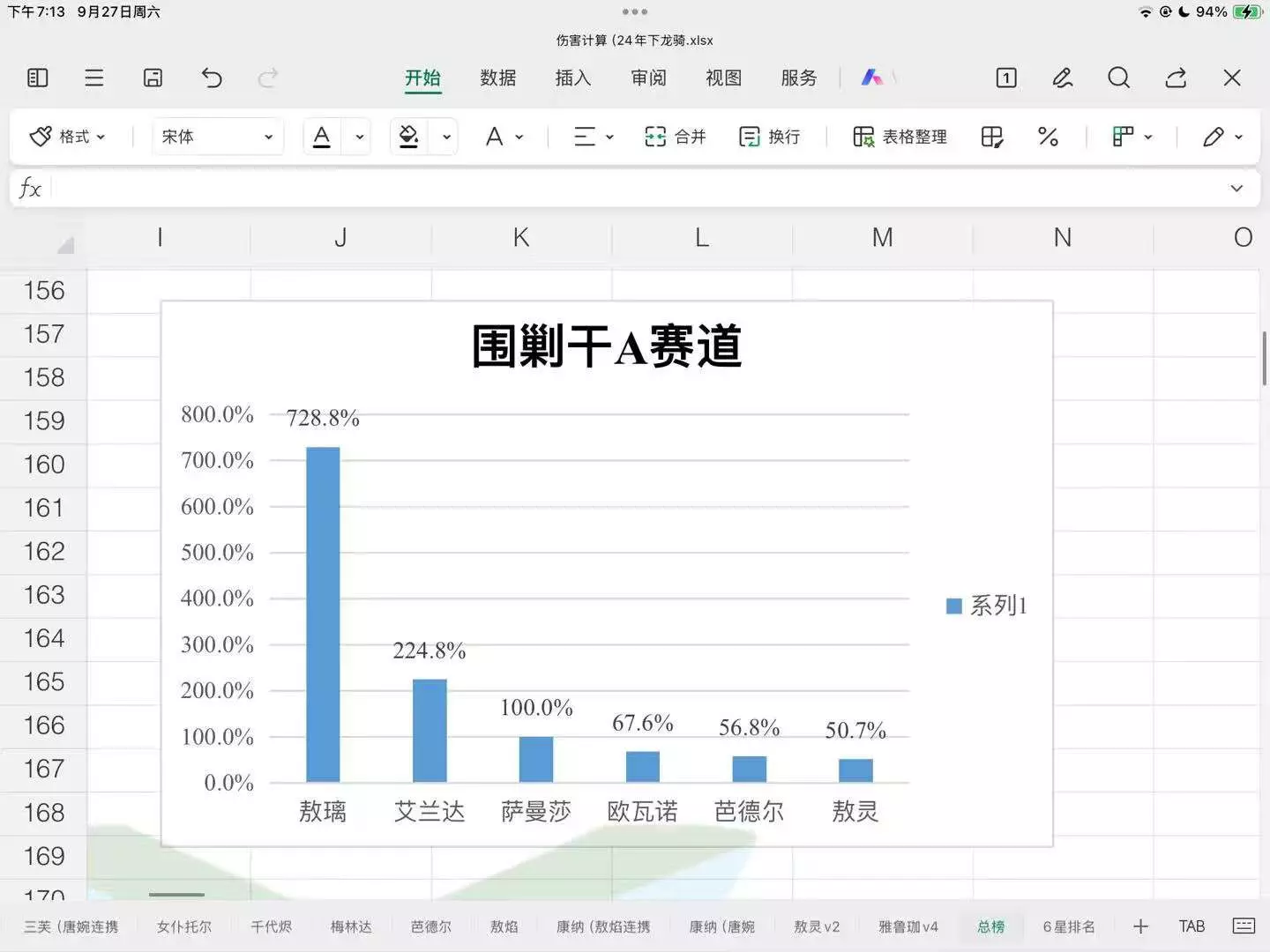This screenshot has width=1270, height=952.
Task: Click the 艾兰达 bar at 224.8%
Action: coord(430,731)
